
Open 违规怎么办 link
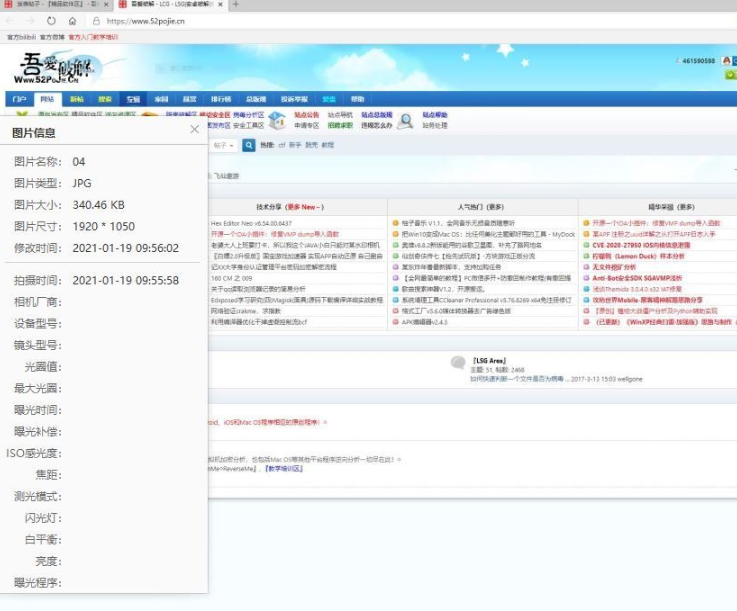376,126
